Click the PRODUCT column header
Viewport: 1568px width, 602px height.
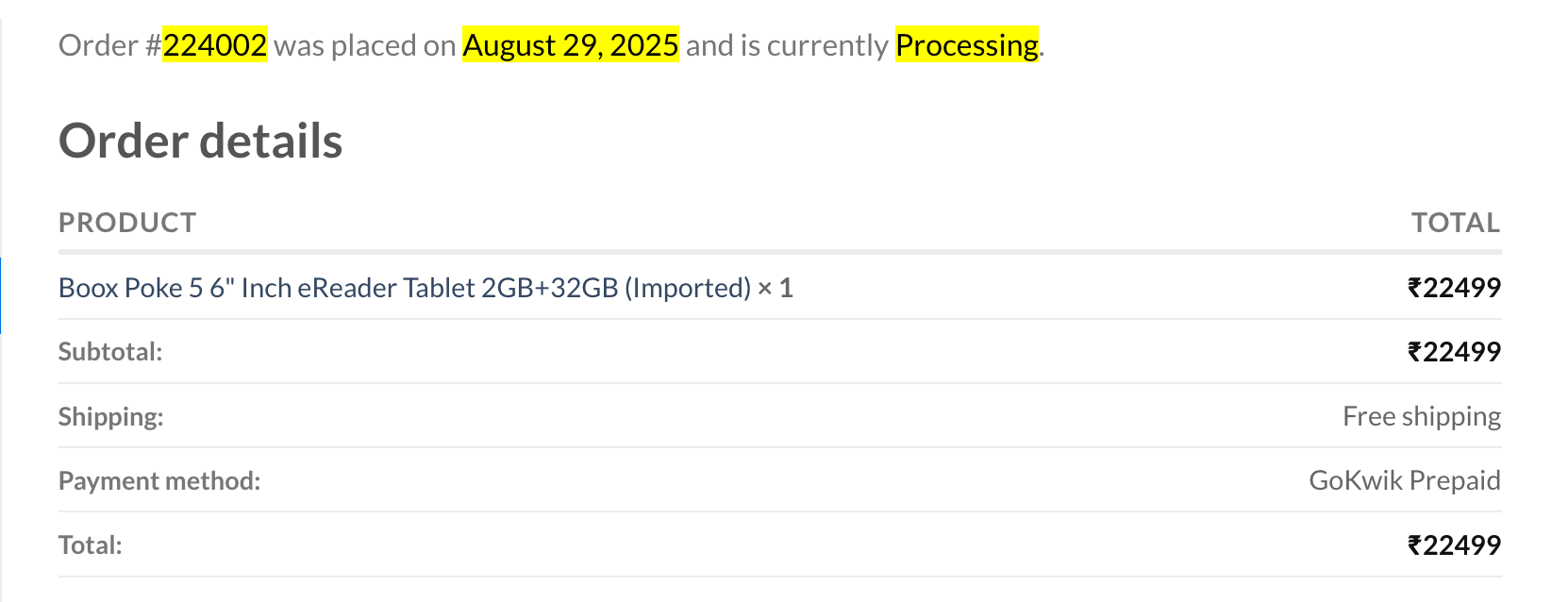point(127,223)
